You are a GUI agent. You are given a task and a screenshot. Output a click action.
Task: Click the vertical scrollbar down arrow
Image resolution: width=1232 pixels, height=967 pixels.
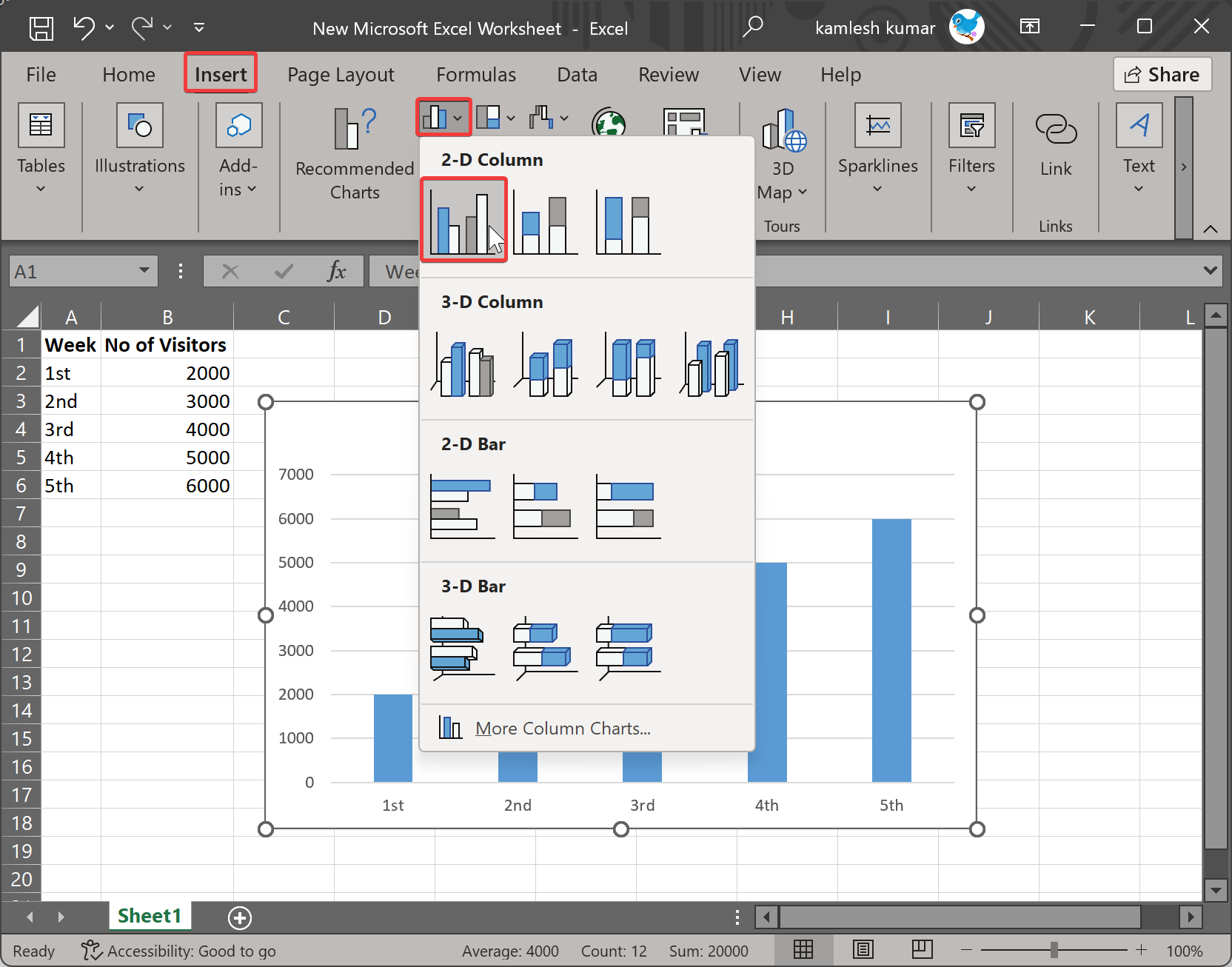1215,890
